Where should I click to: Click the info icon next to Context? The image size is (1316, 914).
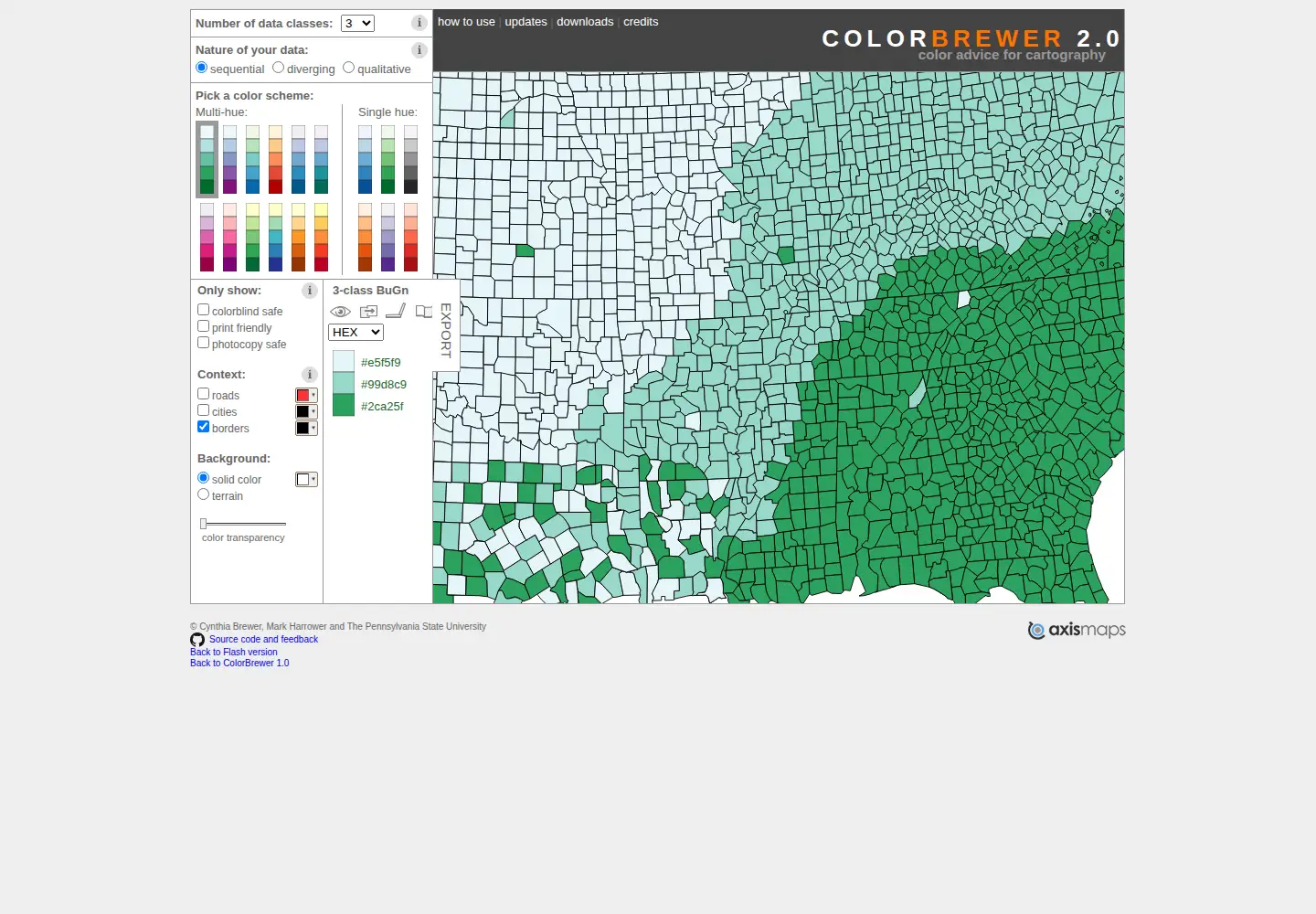pyautogui.click(x=310, y=375)
